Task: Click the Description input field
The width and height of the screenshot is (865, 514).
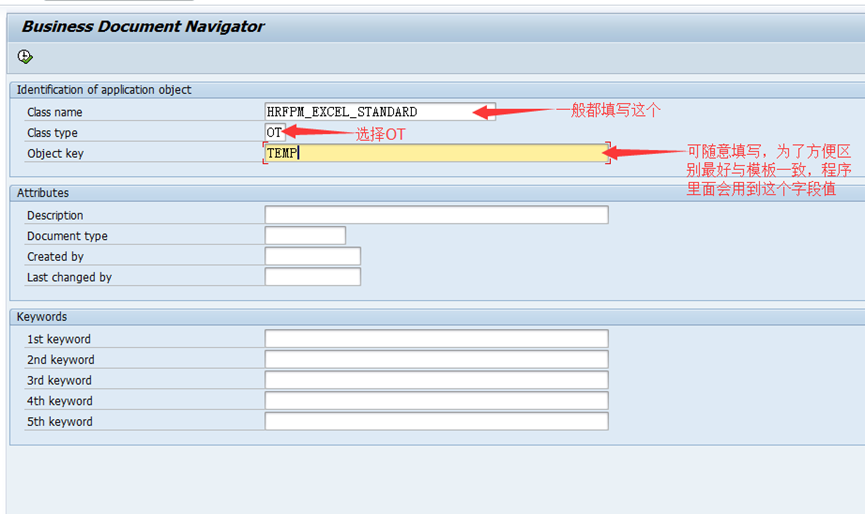Action: pyautogui.click(x=436, y=215)
